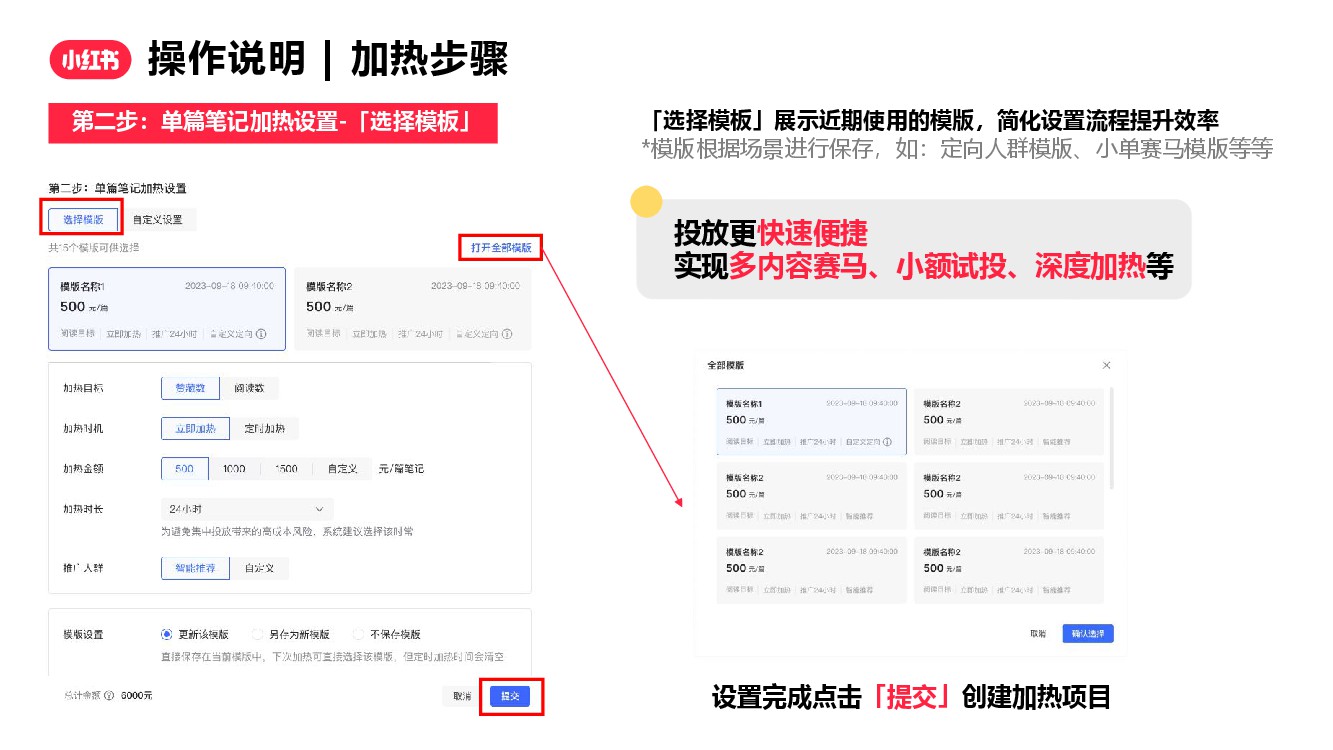
Task: Click help icon next to 总计余额
Action: (x=109, y=695)
